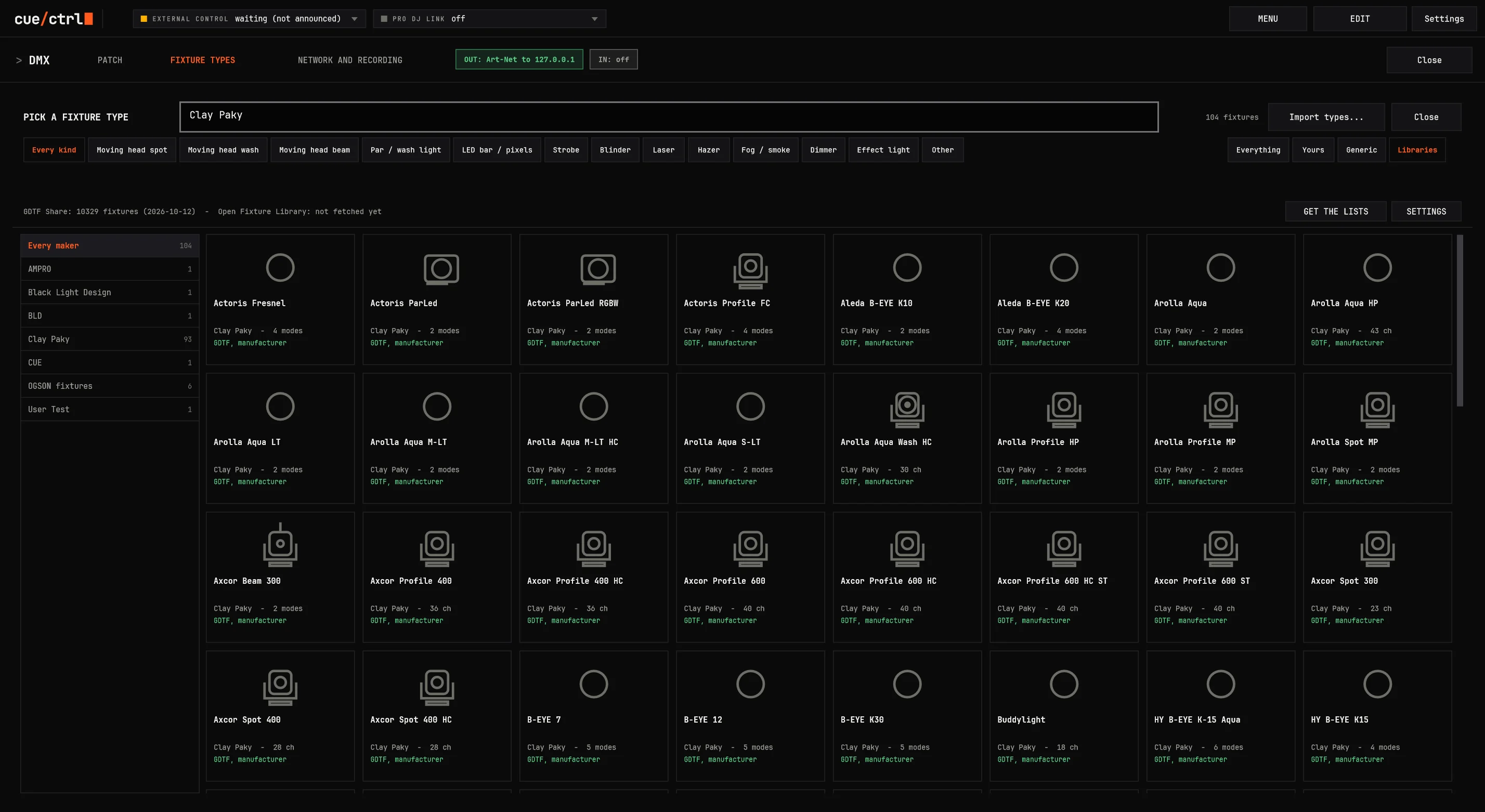
Task: Click Import types button
Action: click(1326, 117)
